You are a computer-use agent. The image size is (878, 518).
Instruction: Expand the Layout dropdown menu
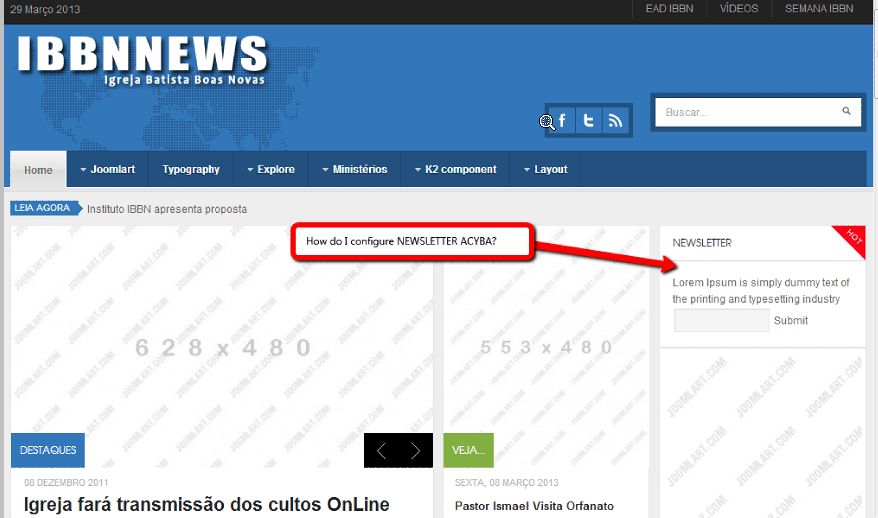click(x=545, y=169)
